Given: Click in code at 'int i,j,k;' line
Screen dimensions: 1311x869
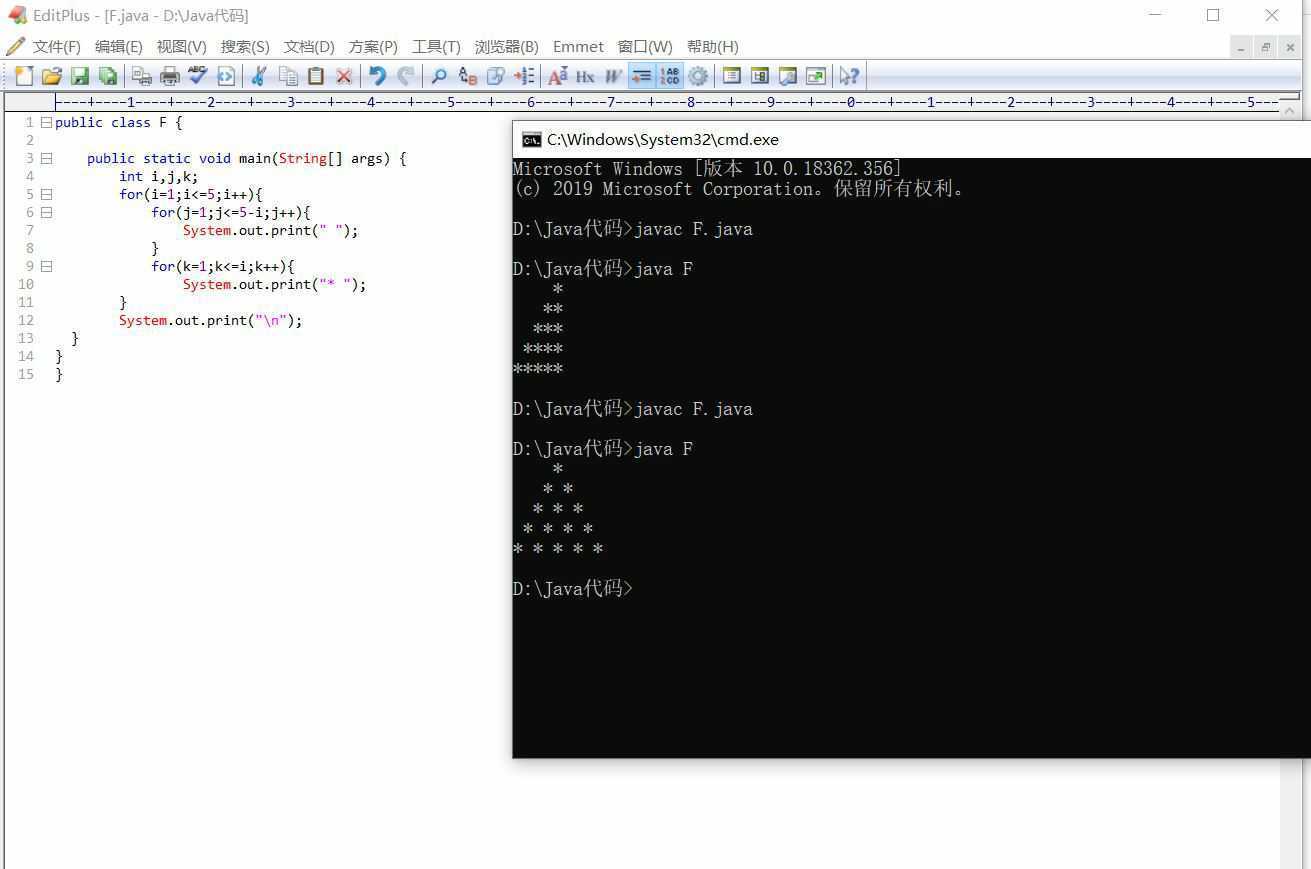Looking at the screenshot, I should [x=159, y=176].
